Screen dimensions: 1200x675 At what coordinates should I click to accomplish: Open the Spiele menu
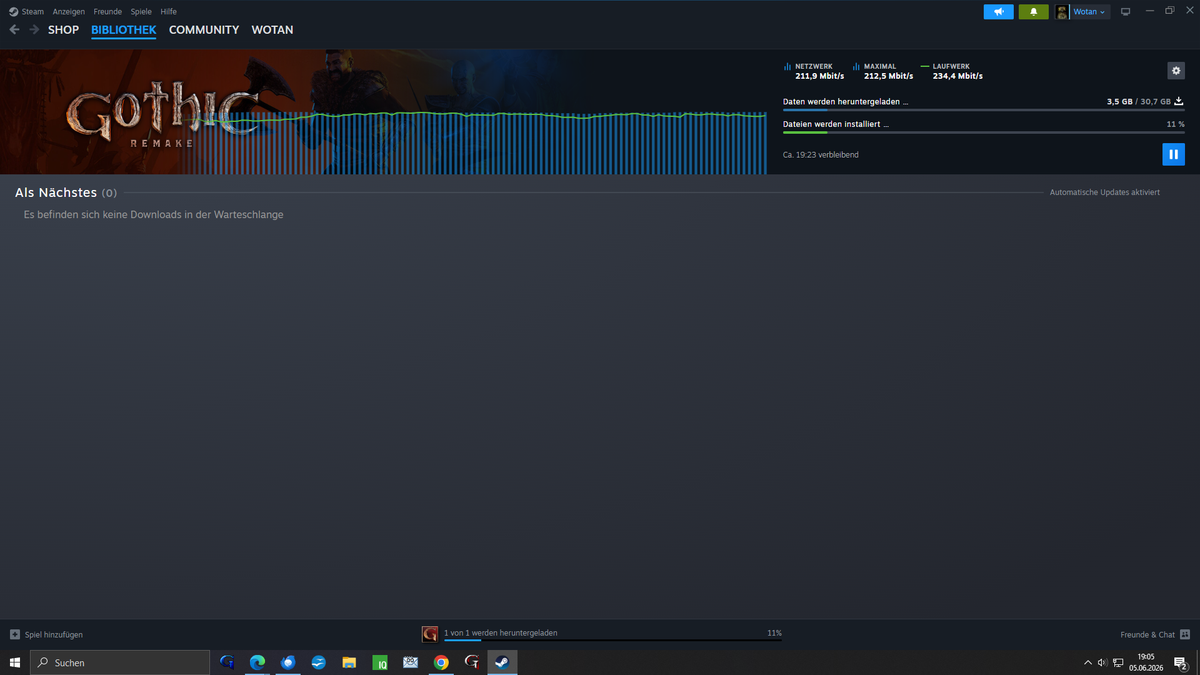pyautogui.click(x=141, y=12)
